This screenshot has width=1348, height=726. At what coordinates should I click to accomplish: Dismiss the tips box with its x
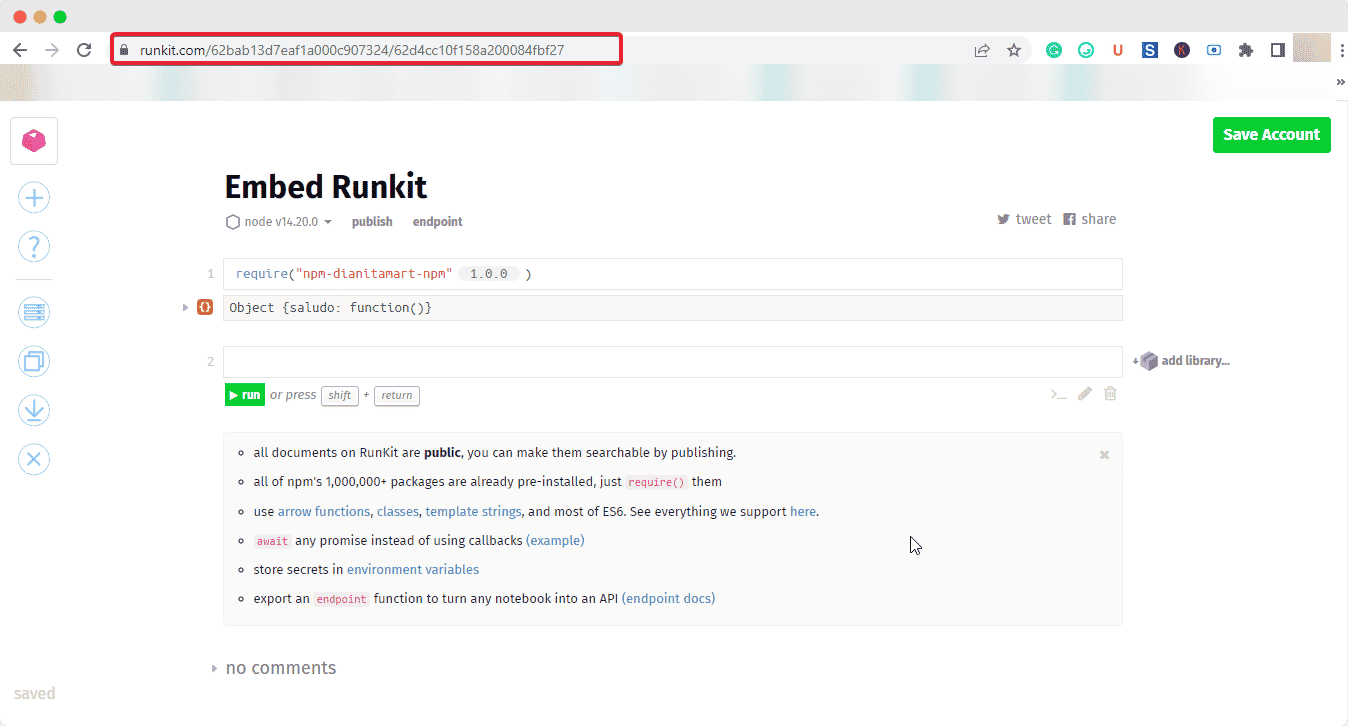click(1105, 455)
